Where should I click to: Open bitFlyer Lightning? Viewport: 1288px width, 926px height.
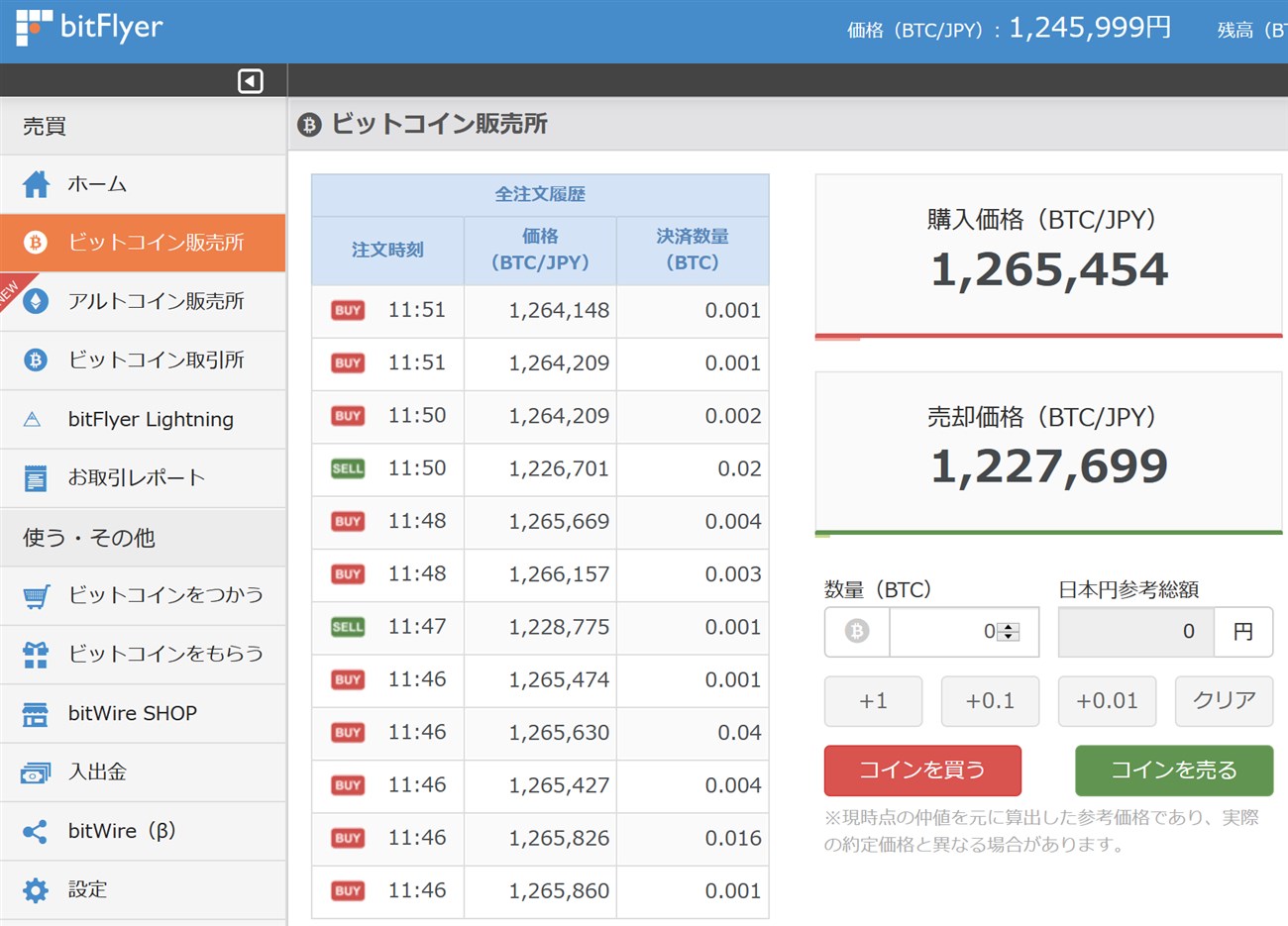coord(143,420)
